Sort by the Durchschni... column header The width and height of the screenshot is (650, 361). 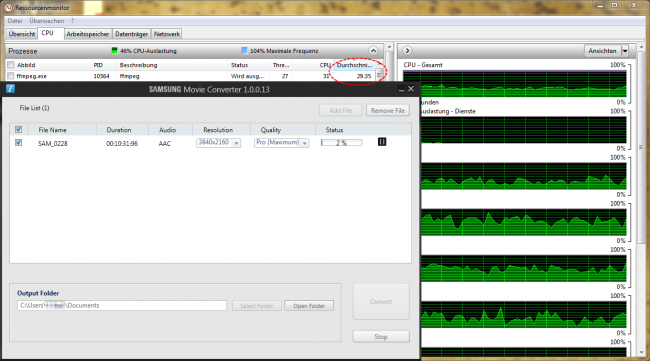tap(354, 65)
